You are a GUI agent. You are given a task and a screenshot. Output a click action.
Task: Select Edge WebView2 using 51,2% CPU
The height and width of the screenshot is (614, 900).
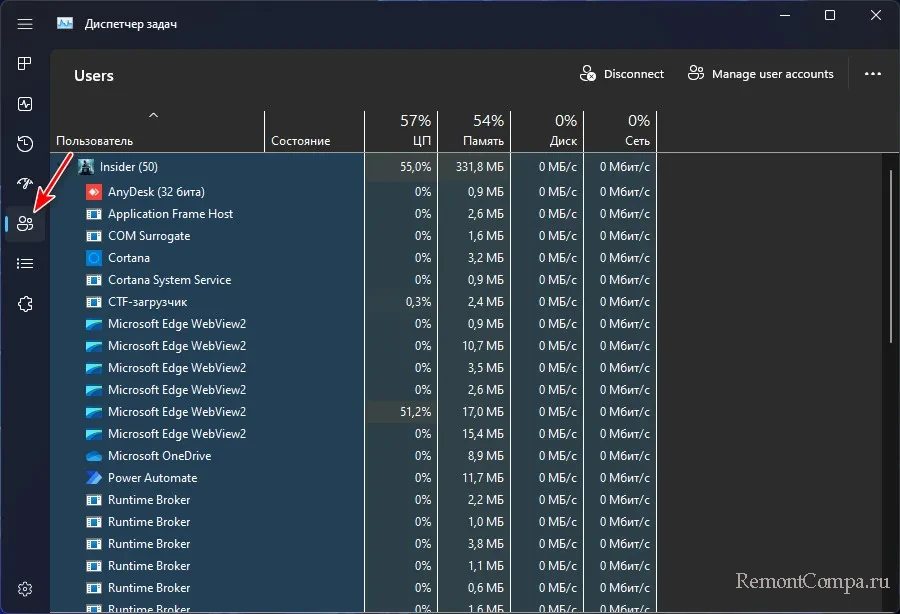click(x=353, y=412)
